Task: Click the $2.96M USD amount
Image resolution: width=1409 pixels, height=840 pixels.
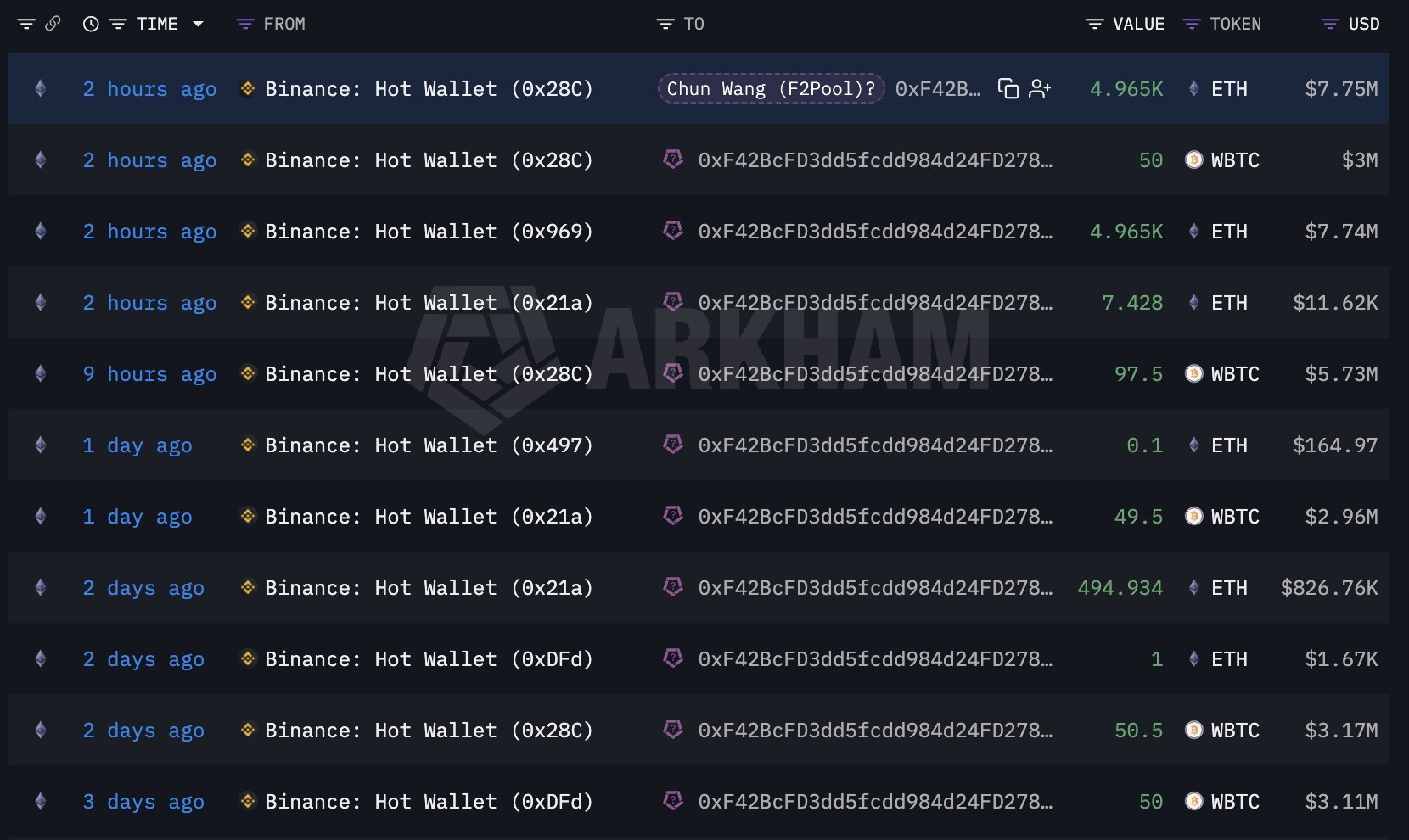Action: pos(1341,517)
